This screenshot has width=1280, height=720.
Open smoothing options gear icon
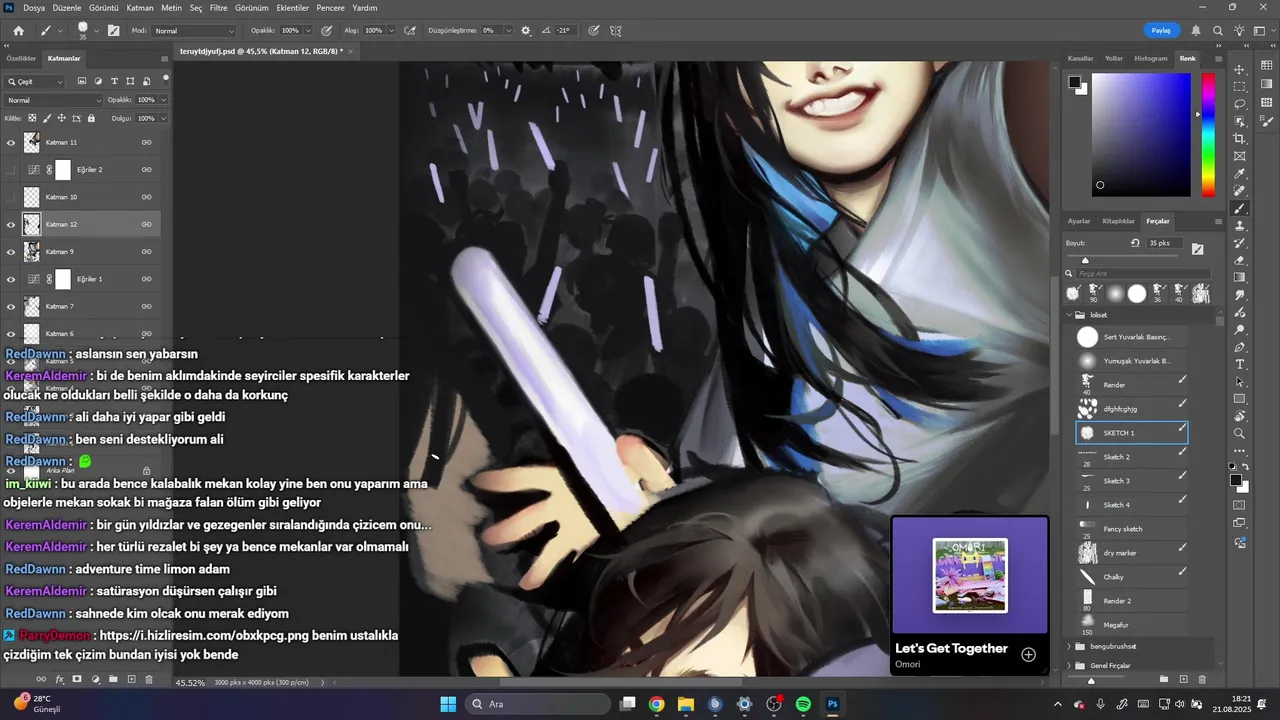[526, 31]
